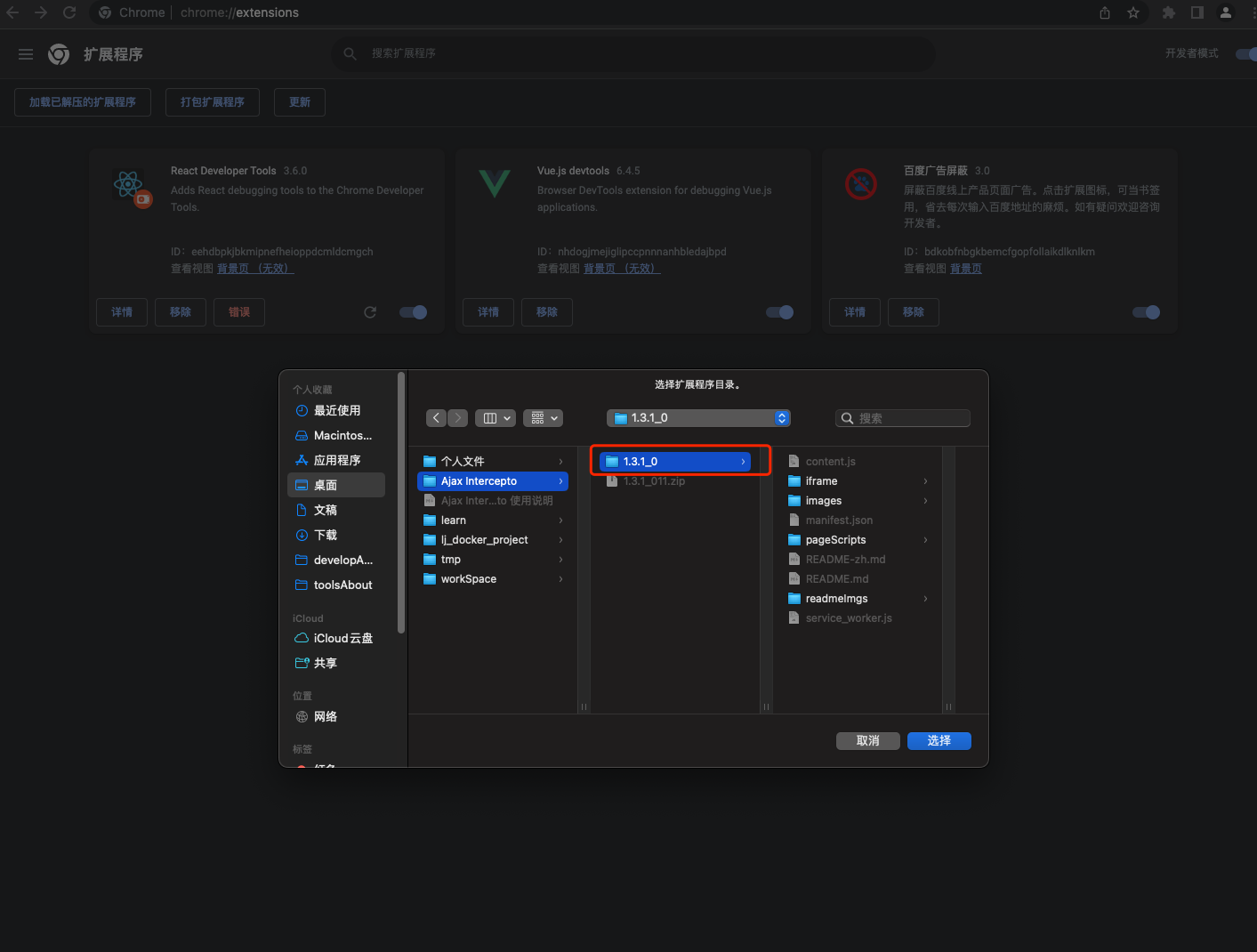Click the browser forward arrow

click(x=41, y=12)
